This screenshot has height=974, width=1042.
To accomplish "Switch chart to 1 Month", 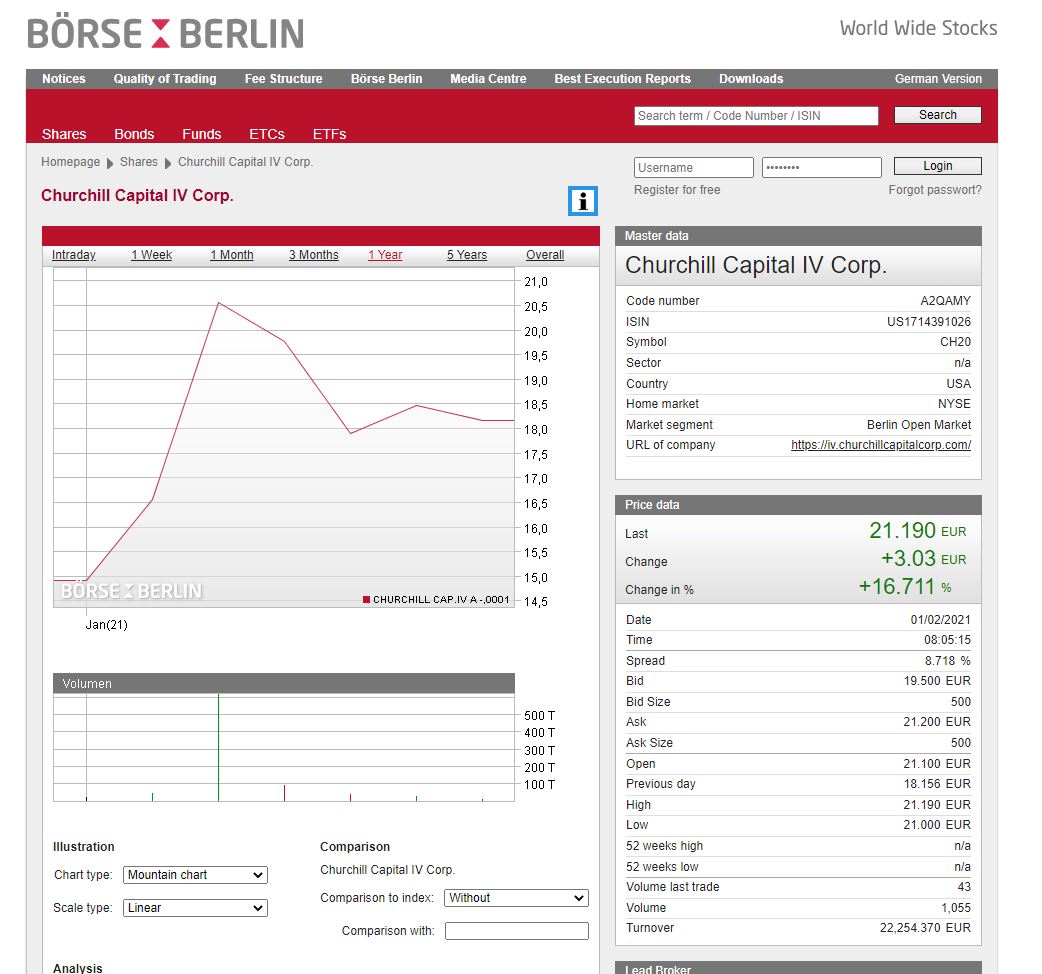I will click(232, 255).
